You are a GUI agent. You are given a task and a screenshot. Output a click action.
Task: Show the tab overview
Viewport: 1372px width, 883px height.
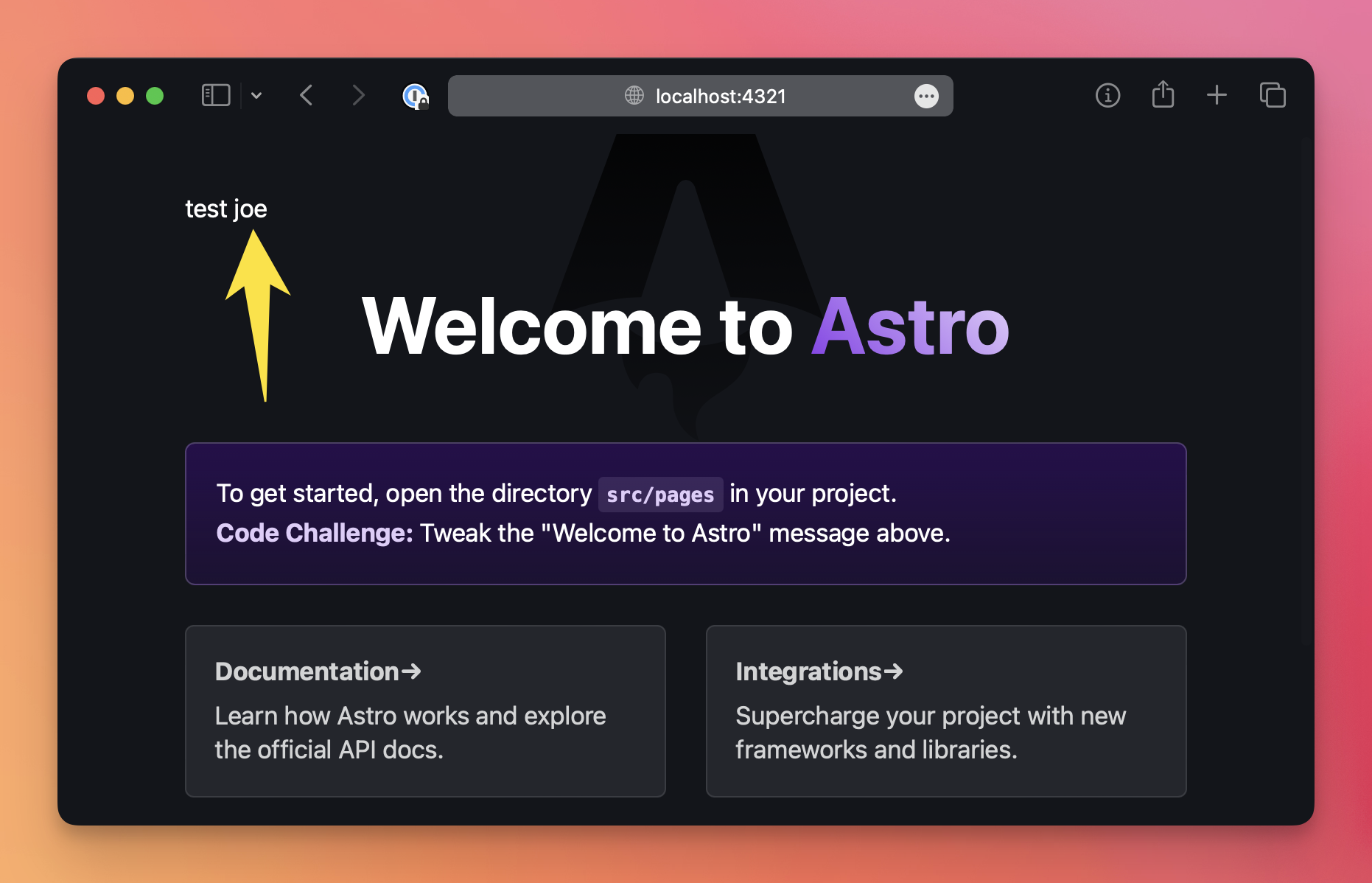pos(1272,95)
